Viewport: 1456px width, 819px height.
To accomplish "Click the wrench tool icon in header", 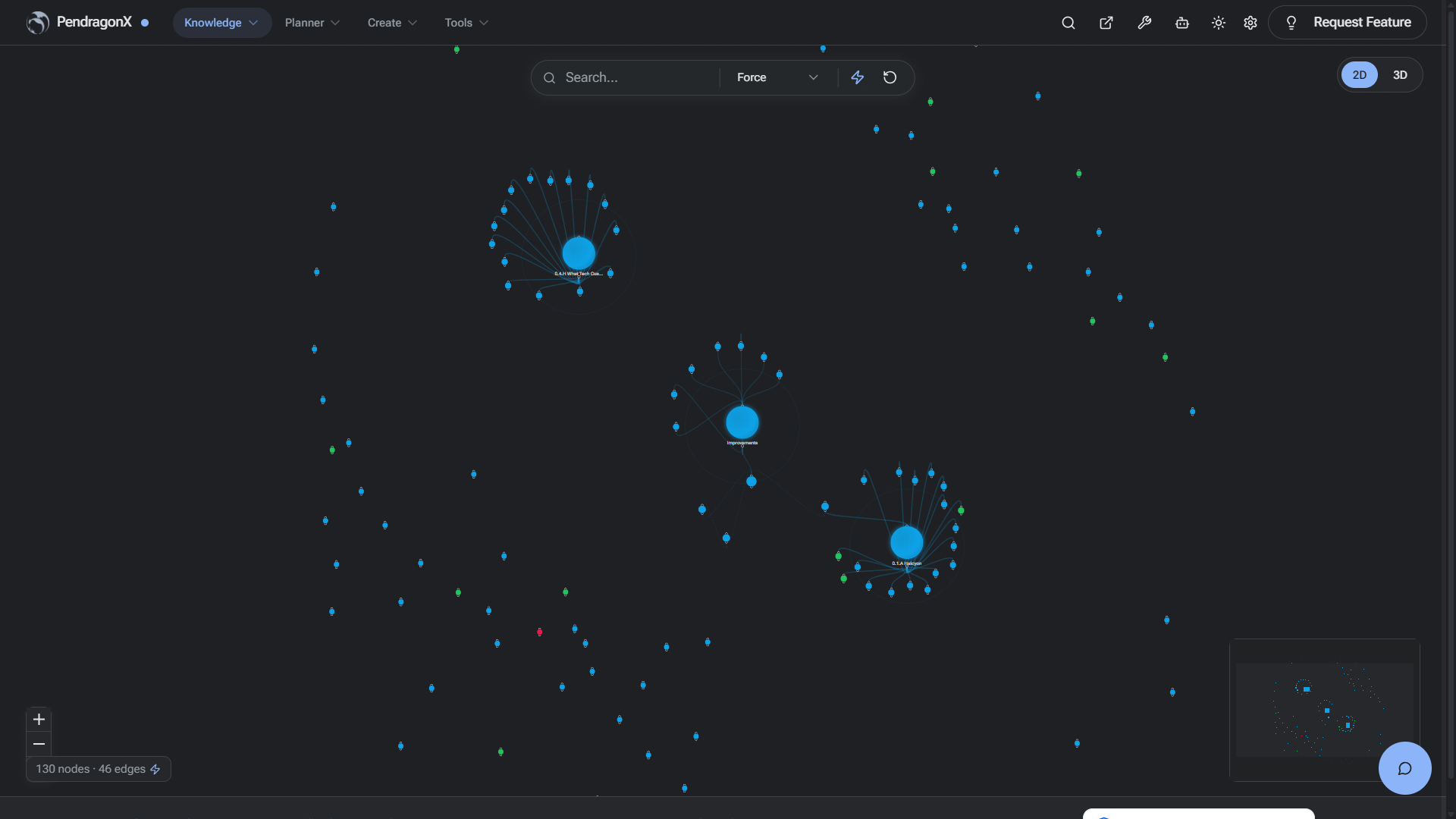I will tap(1144, 23).
